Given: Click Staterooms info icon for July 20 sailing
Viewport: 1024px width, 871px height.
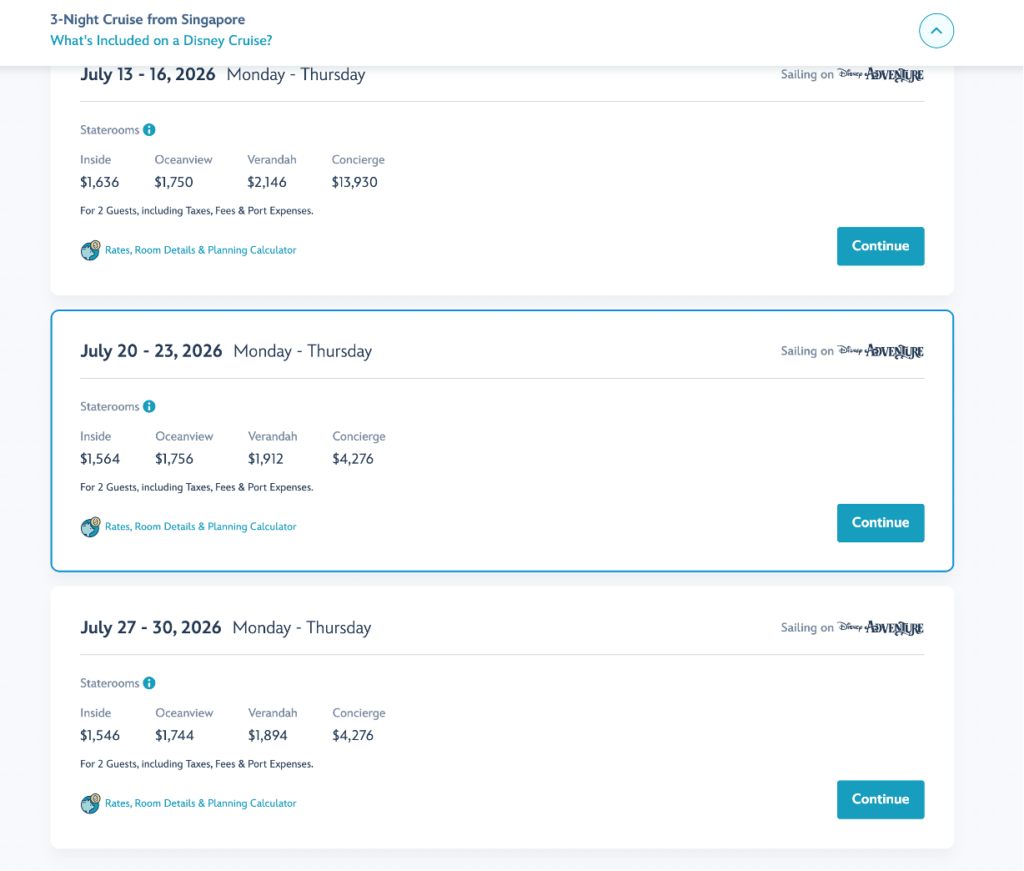Looking at the screenshot, I should coord(150,407).
